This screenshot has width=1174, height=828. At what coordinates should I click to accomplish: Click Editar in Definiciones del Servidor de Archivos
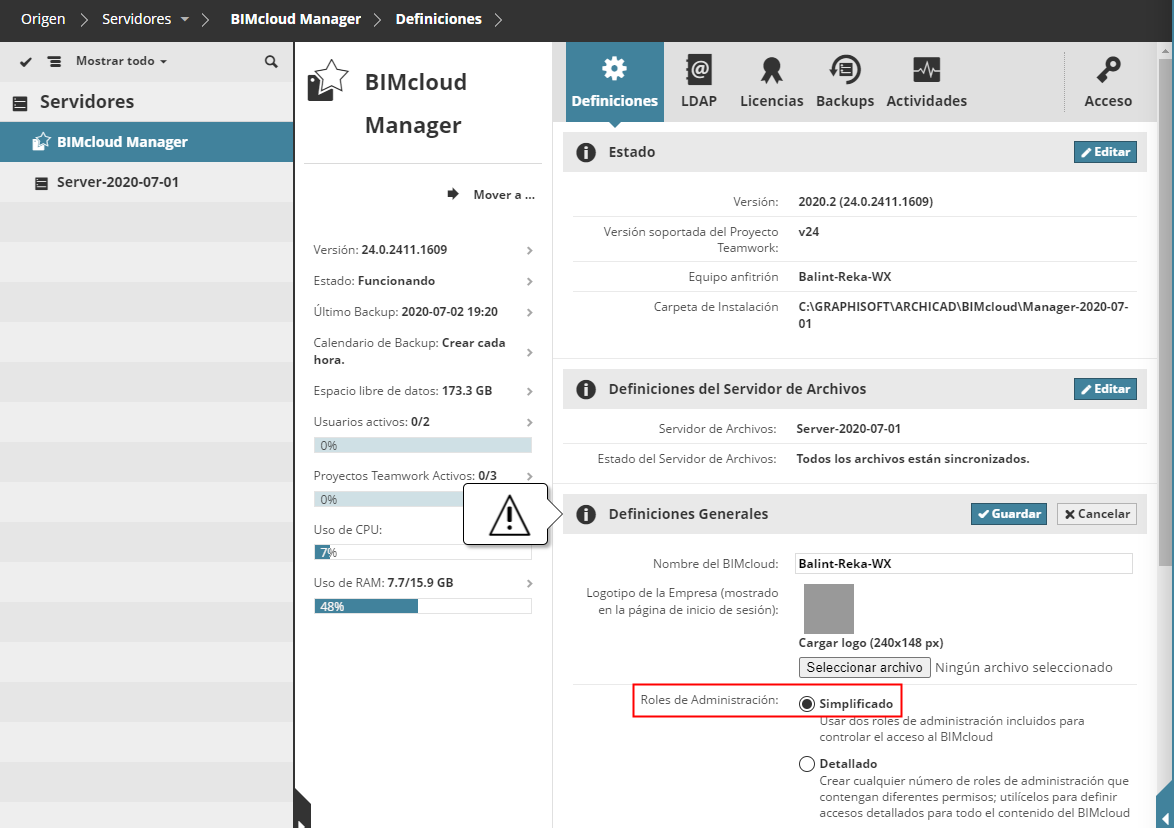click(1105, 389)
